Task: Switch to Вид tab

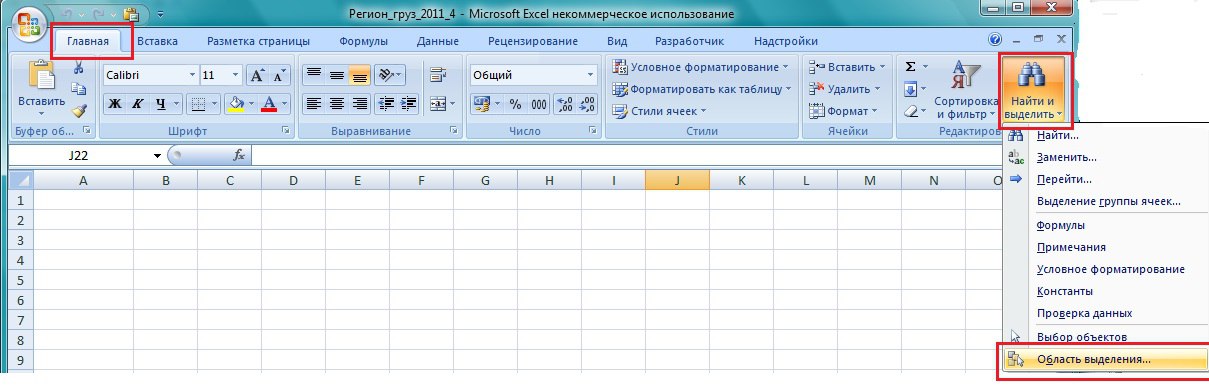Action: (617, 41)
